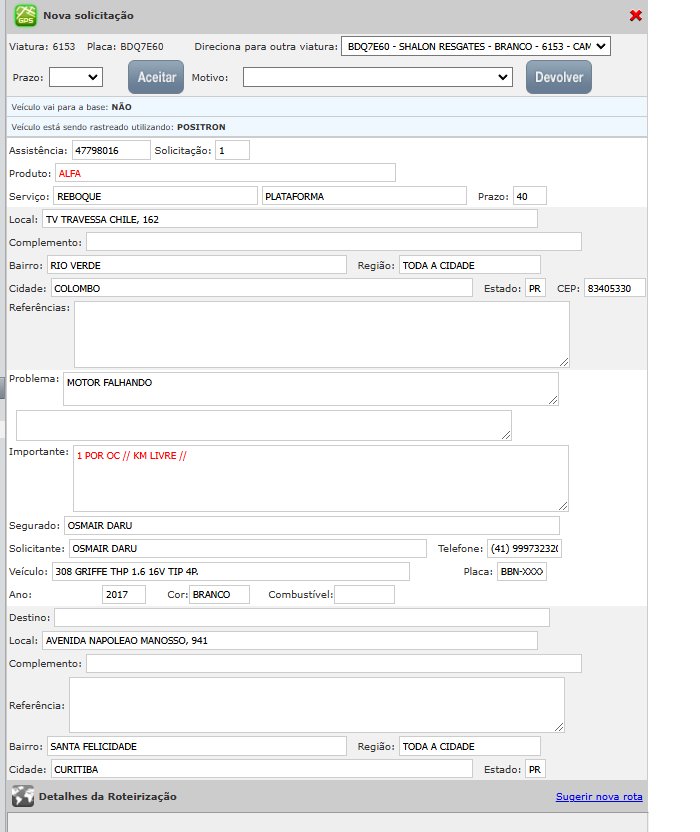The width and height of the screenshot is (700, 832).
Task: Click the Cidade field COLOMBO
Action: click(x=262, y=288)
